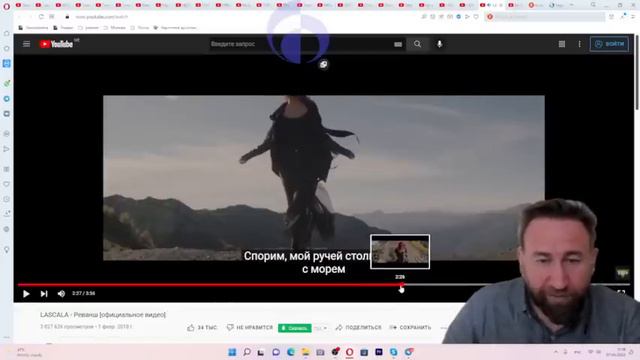Open the on-screen keyboard in search box
This screenshot has width=640, height=360.
(398, 44)
